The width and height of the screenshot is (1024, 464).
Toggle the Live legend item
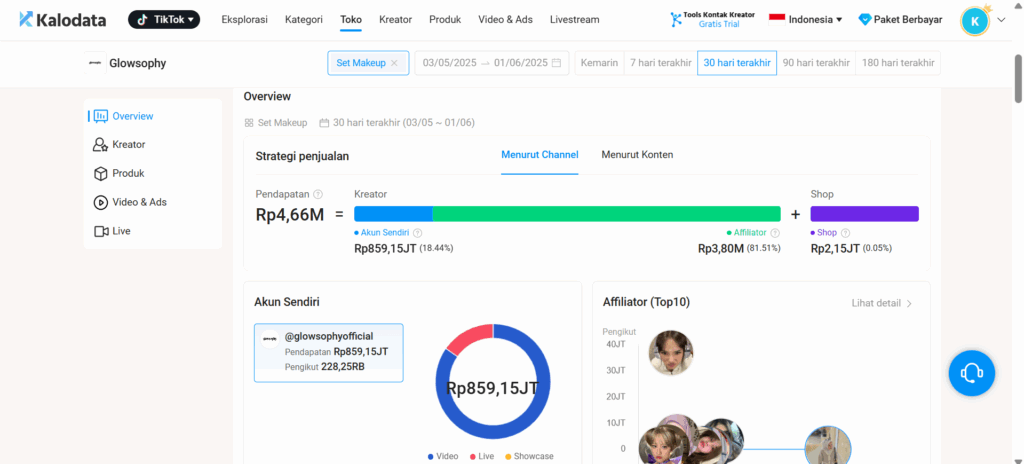pos(482,456)
